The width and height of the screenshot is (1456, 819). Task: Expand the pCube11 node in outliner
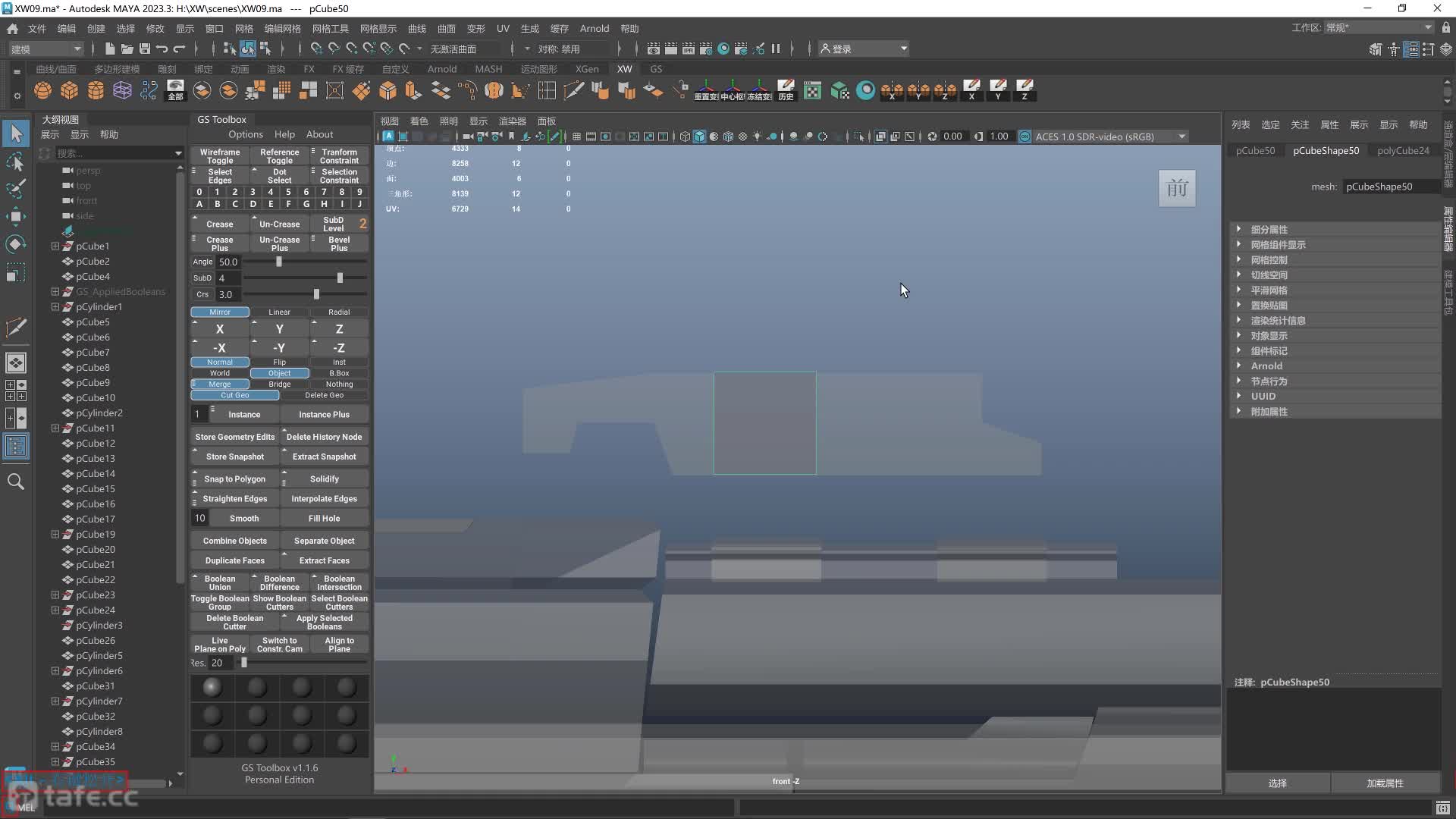[x=55, y=428]
